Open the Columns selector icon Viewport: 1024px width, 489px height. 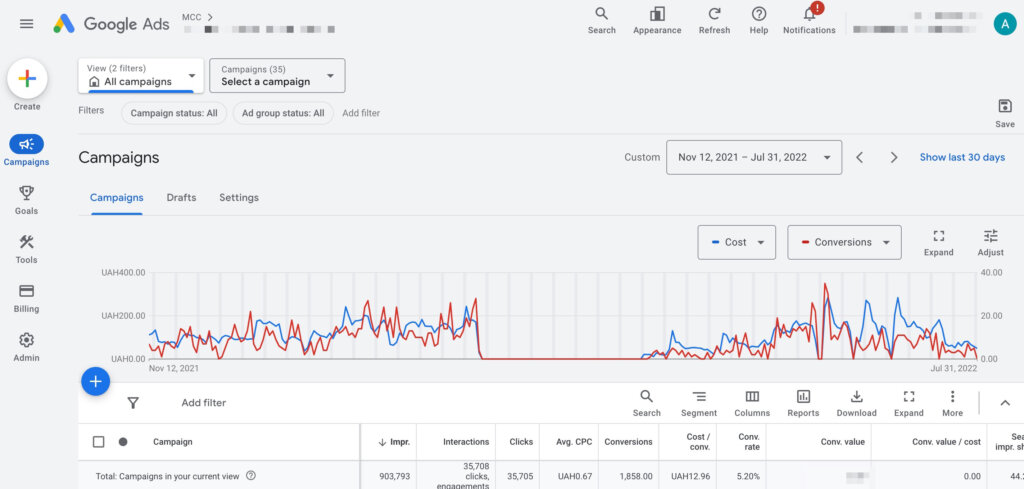752,397
